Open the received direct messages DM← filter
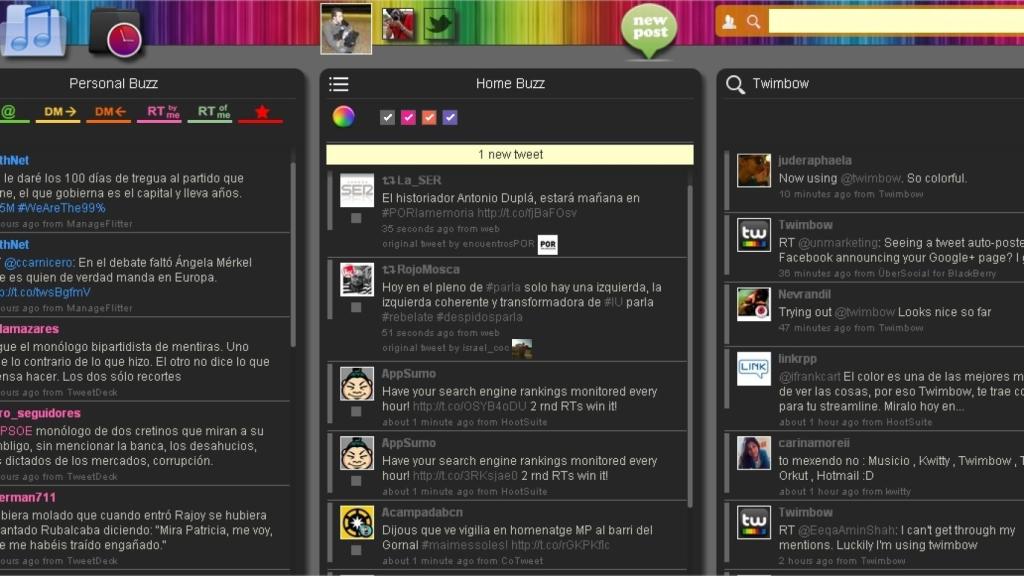 pos(110,112)
